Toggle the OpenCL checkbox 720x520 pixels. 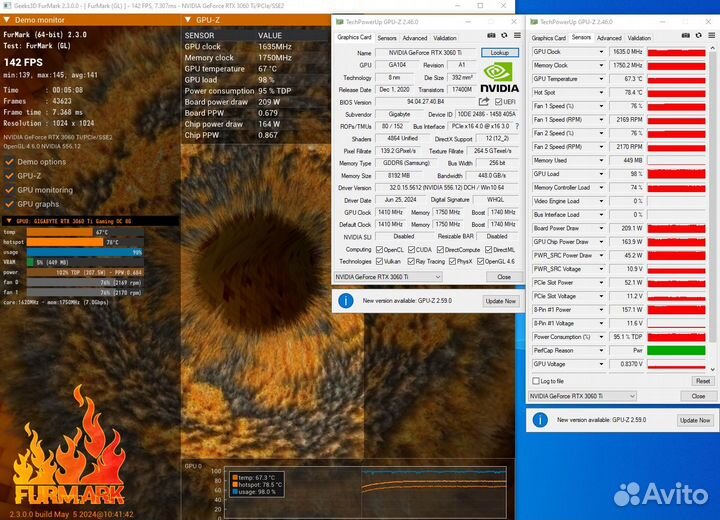pos(379,249)
